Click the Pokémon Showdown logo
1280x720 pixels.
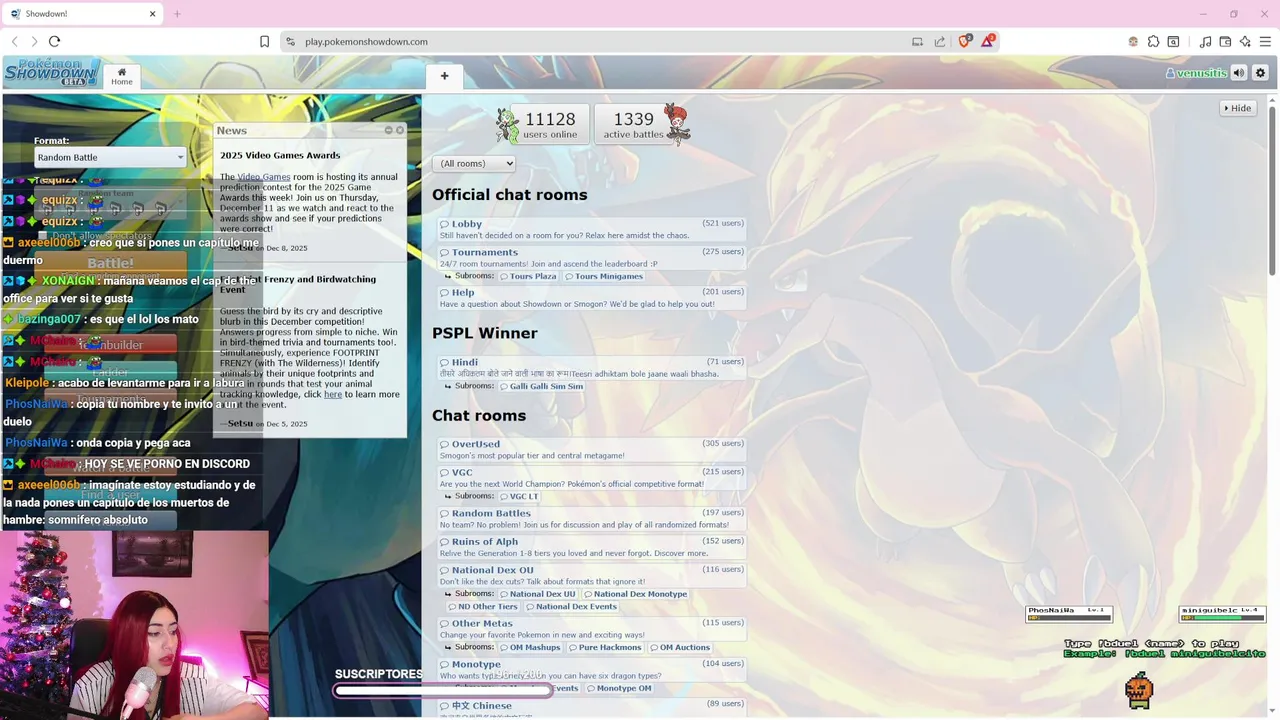(x=52, y=73)
